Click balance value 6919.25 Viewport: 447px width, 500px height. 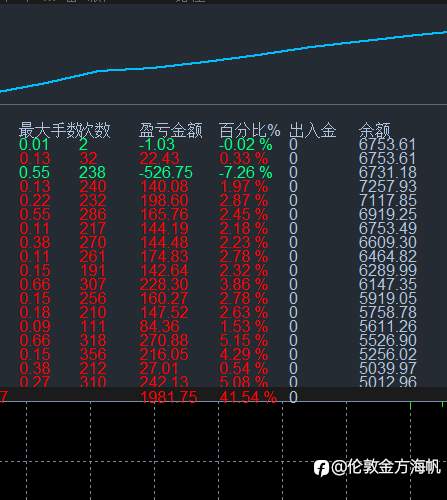point(388,215)
